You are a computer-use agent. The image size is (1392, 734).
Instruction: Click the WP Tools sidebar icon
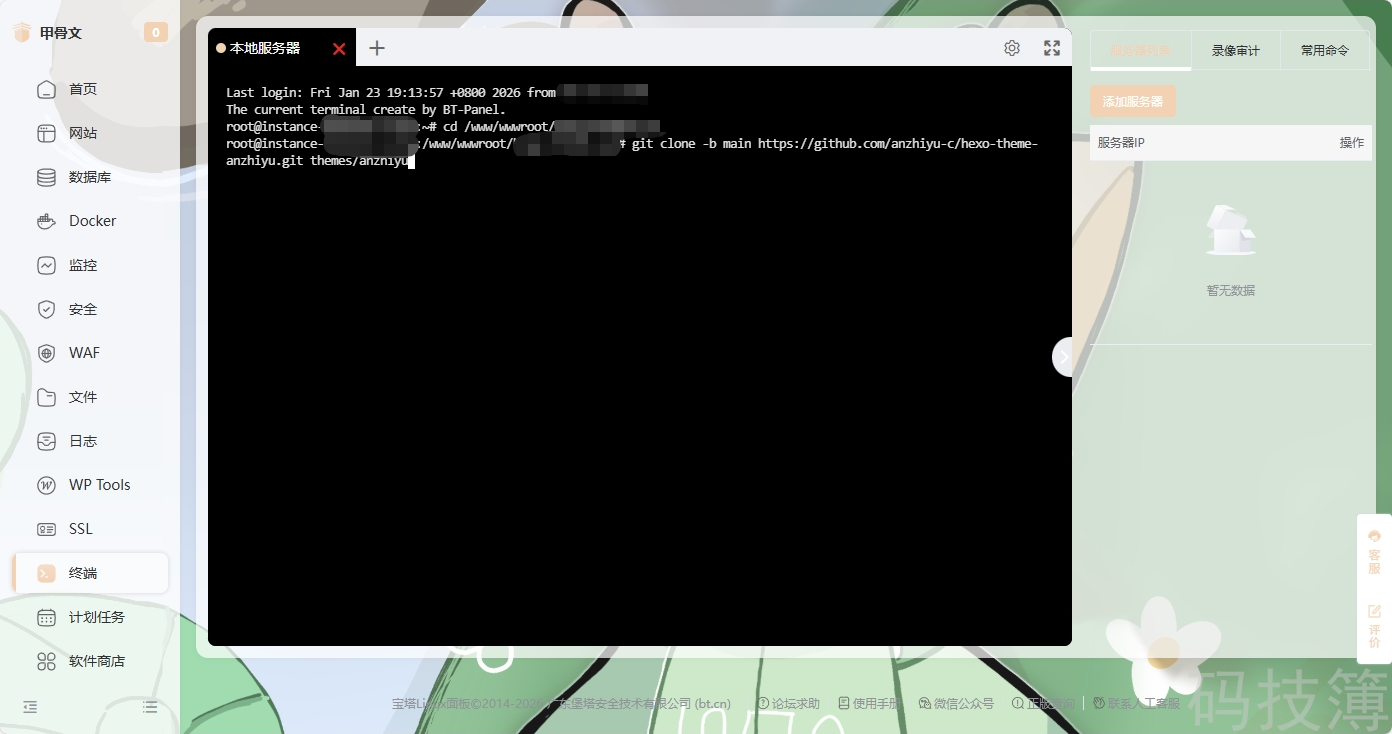(x=46, y=485)
